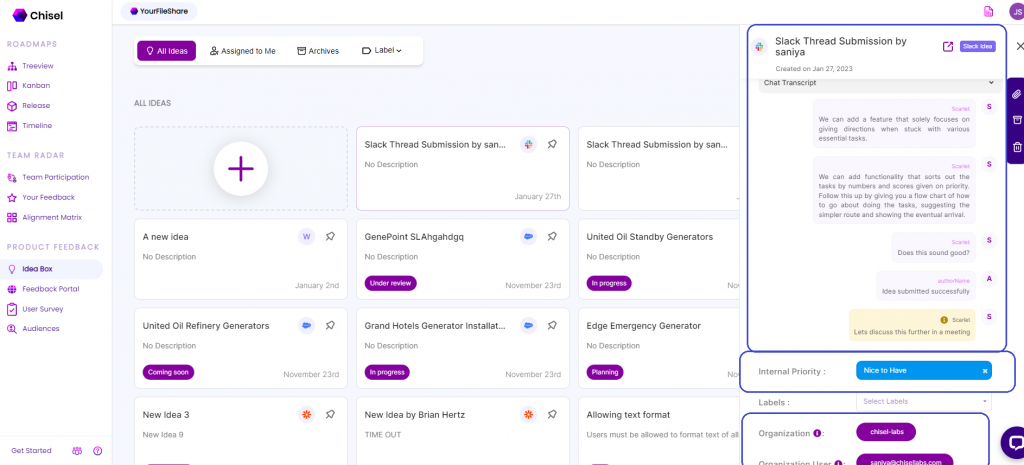Click the chisel-labs organization chip
The width and height of the screenshot is (1024, 465).
pyautogui.click(x=886, y=432)
